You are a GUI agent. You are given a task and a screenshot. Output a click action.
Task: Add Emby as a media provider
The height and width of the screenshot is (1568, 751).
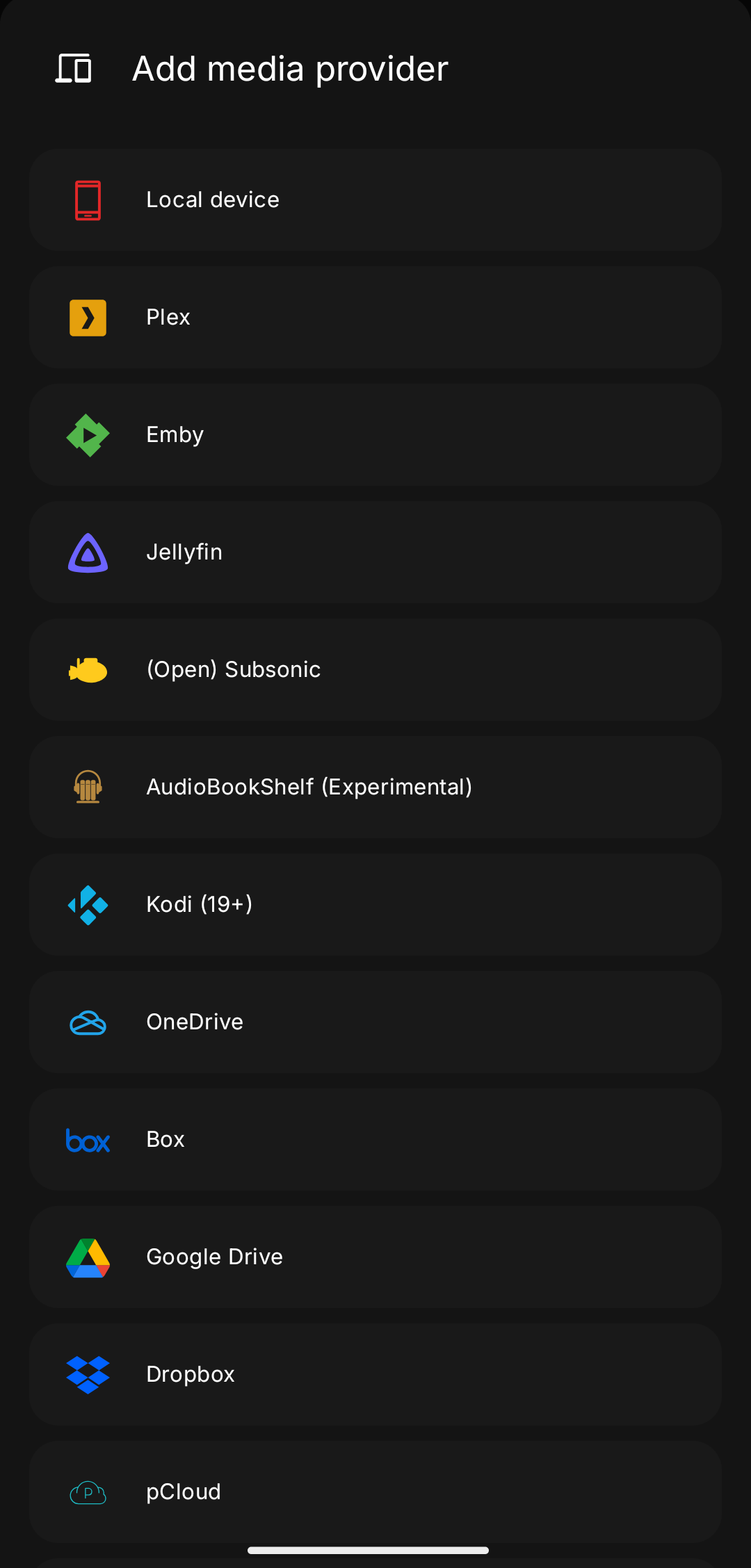point(375,435)
